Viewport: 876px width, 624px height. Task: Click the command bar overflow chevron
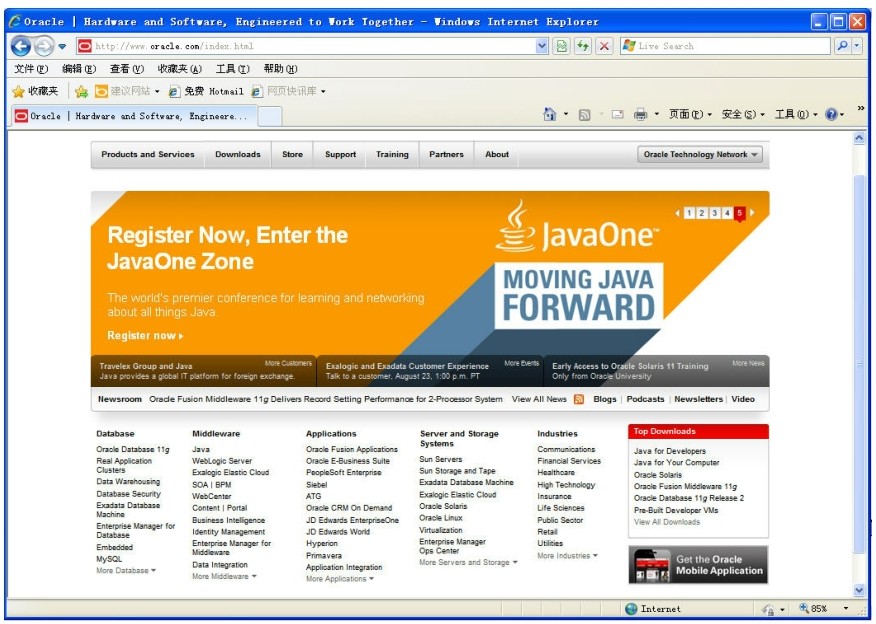coord(861,108)
